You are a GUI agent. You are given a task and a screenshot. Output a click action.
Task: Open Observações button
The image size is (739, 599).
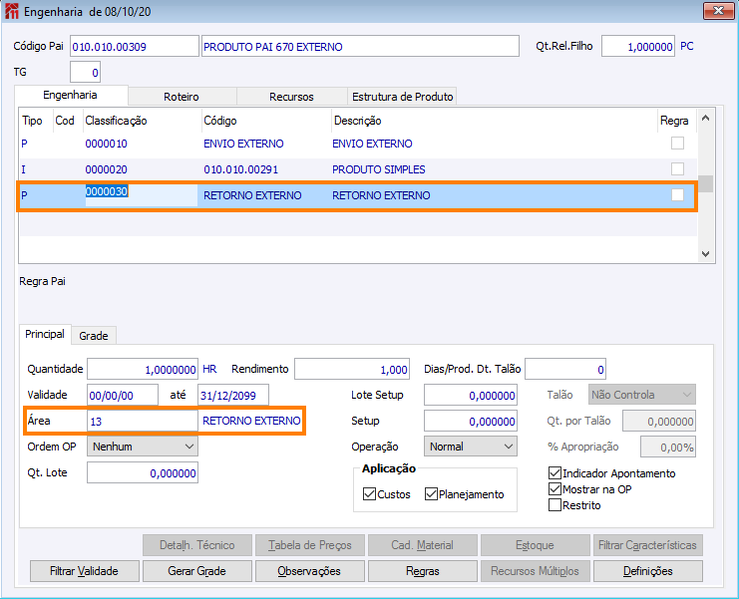pyautogui.click(x=309, y=571)
